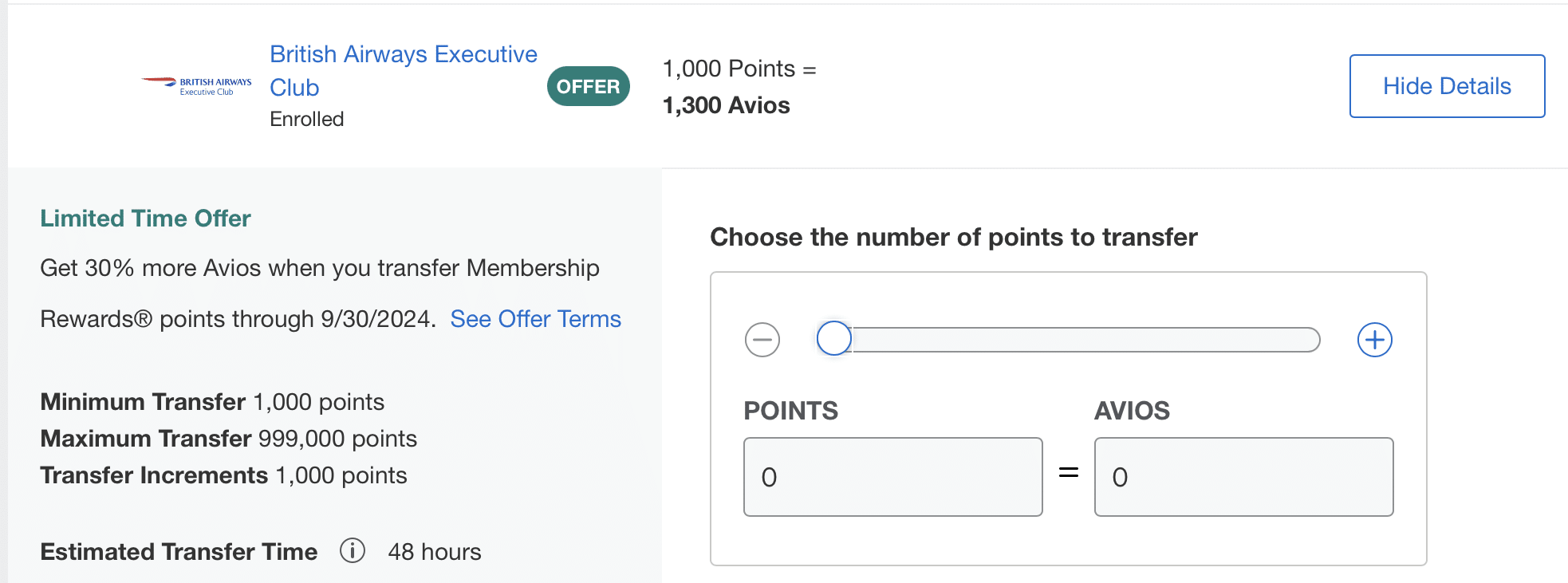1568x583 pixels.
Task: Open the British Airways Executive Club link
Action: 403,54
